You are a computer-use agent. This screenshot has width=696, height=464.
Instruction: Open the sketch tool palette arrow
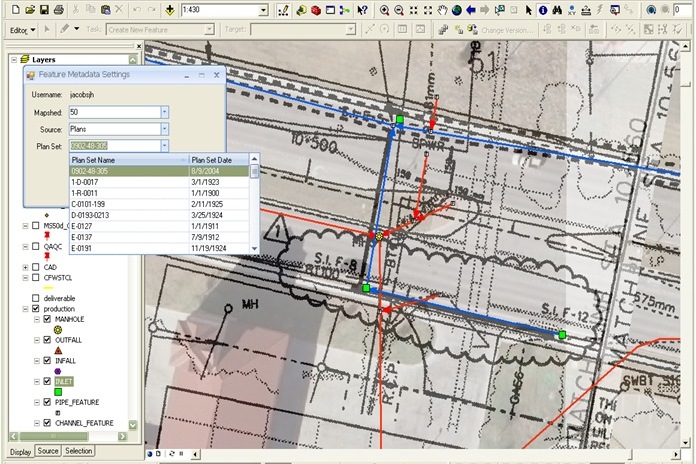pos(76,29)
